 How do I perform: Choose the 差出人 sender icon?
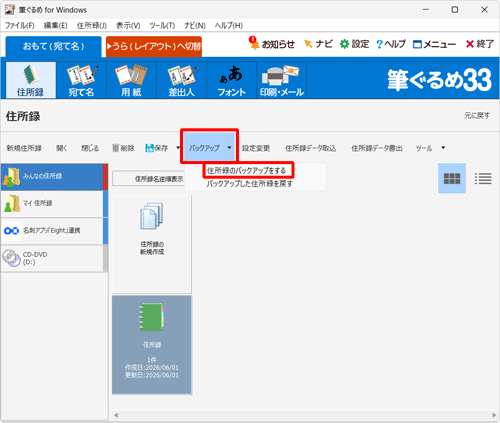[x=181, y=80]
